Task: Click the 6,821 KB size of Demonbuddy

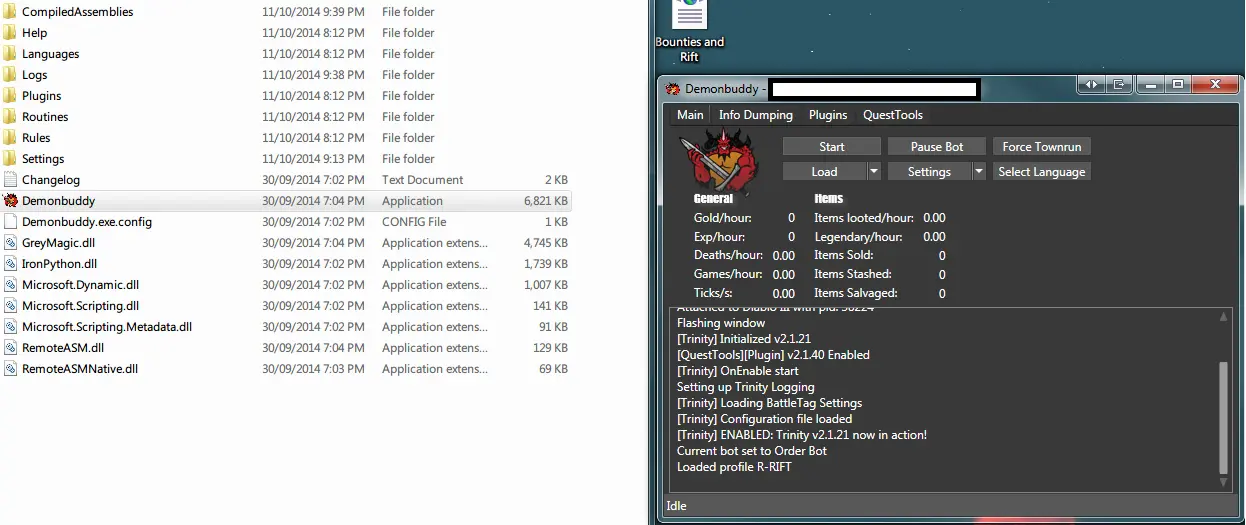Action: 546,201
